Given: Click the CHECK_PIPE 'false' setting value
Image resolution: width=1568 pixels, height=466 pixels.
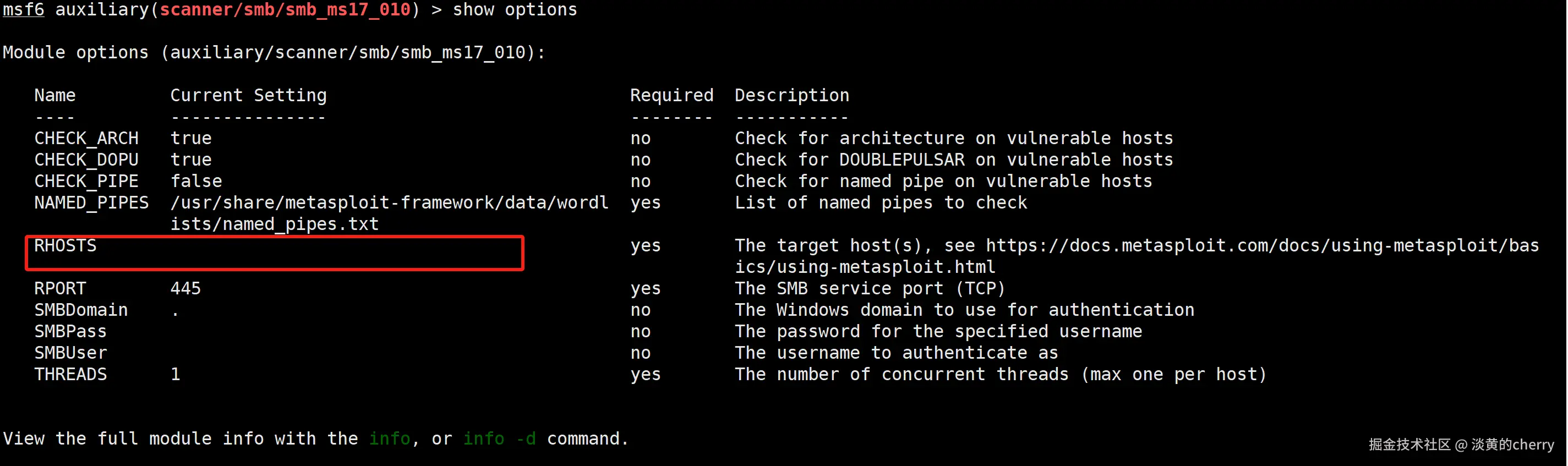Looking at the screenshot, I should tap(196, 182).
